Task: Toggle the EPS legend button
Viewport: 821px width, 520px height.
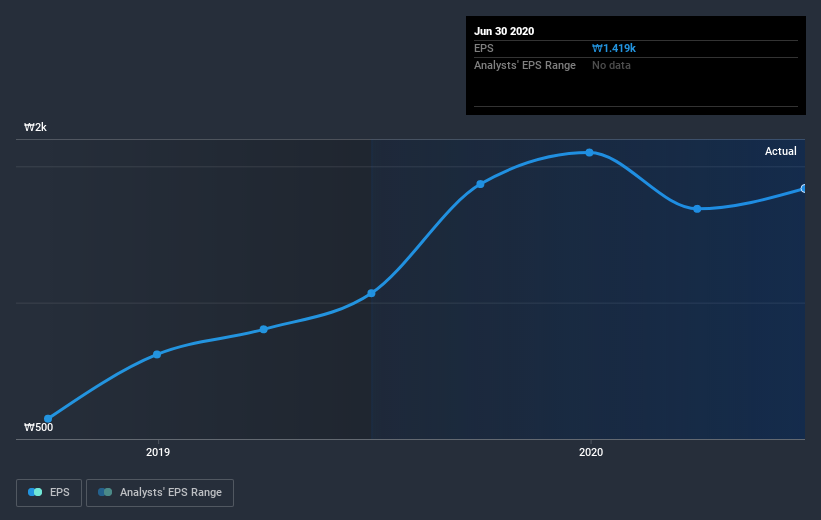Action: (x=49, y=492)
